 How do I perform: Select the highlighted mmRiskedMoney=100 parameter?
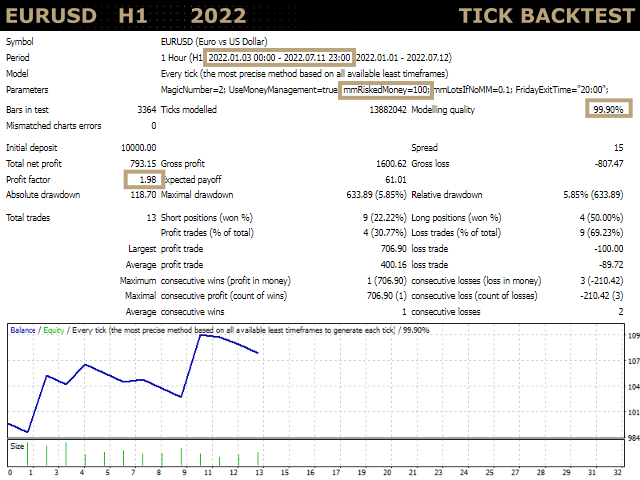(385, 91)
